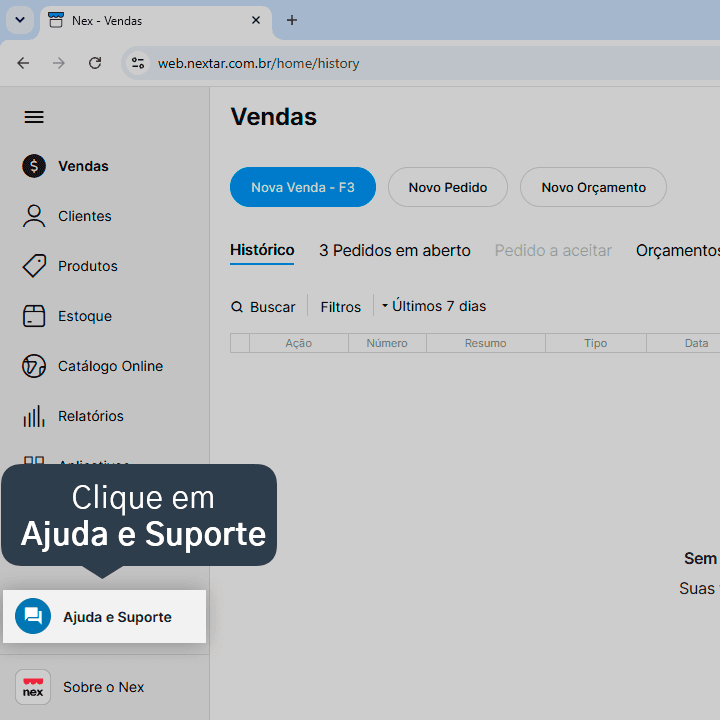Open a new browser tab
Viewport: 720px width, 720px height.
(x=292, y=20)
